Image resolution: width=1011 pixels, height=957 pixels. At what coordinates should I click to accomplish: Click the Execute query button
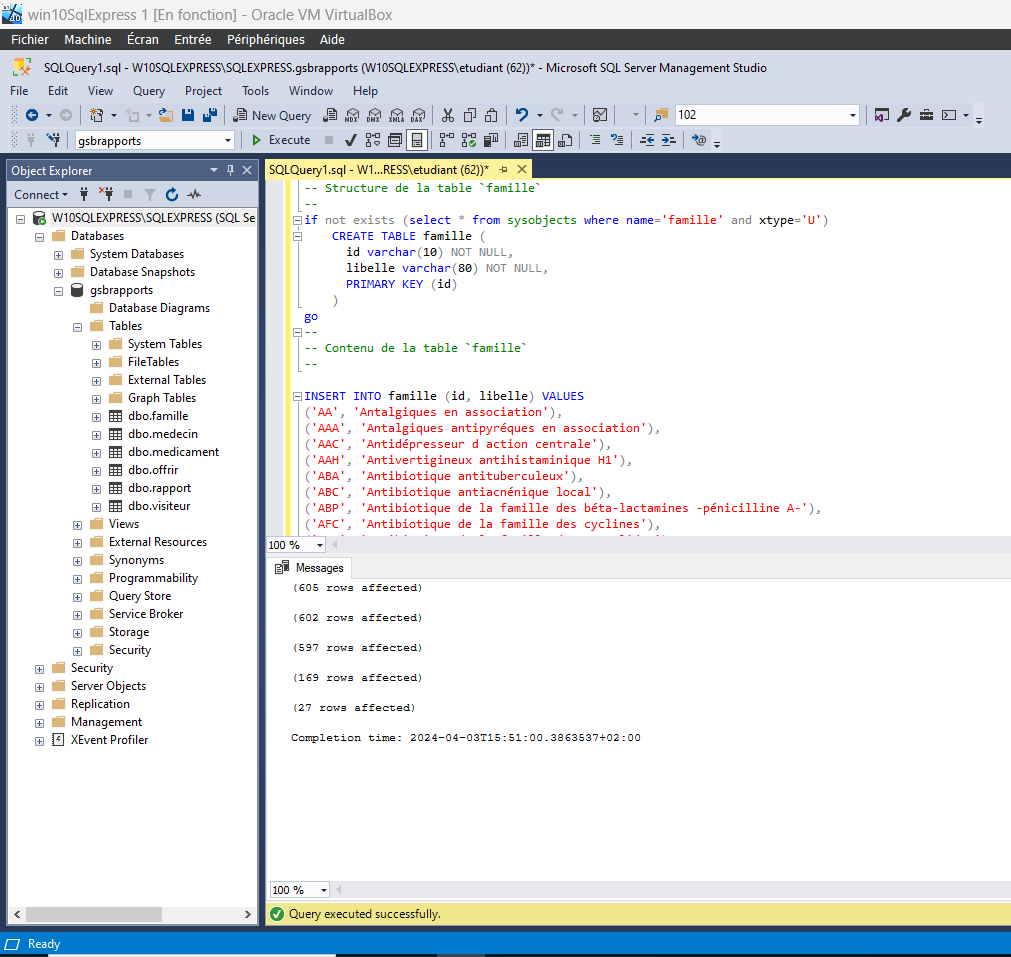281,140
